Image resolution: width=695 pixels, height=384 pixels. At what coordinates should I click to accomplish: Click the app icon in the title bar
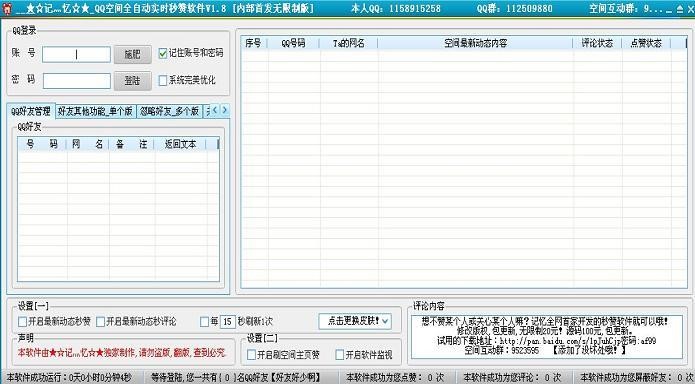pos(8,8)
